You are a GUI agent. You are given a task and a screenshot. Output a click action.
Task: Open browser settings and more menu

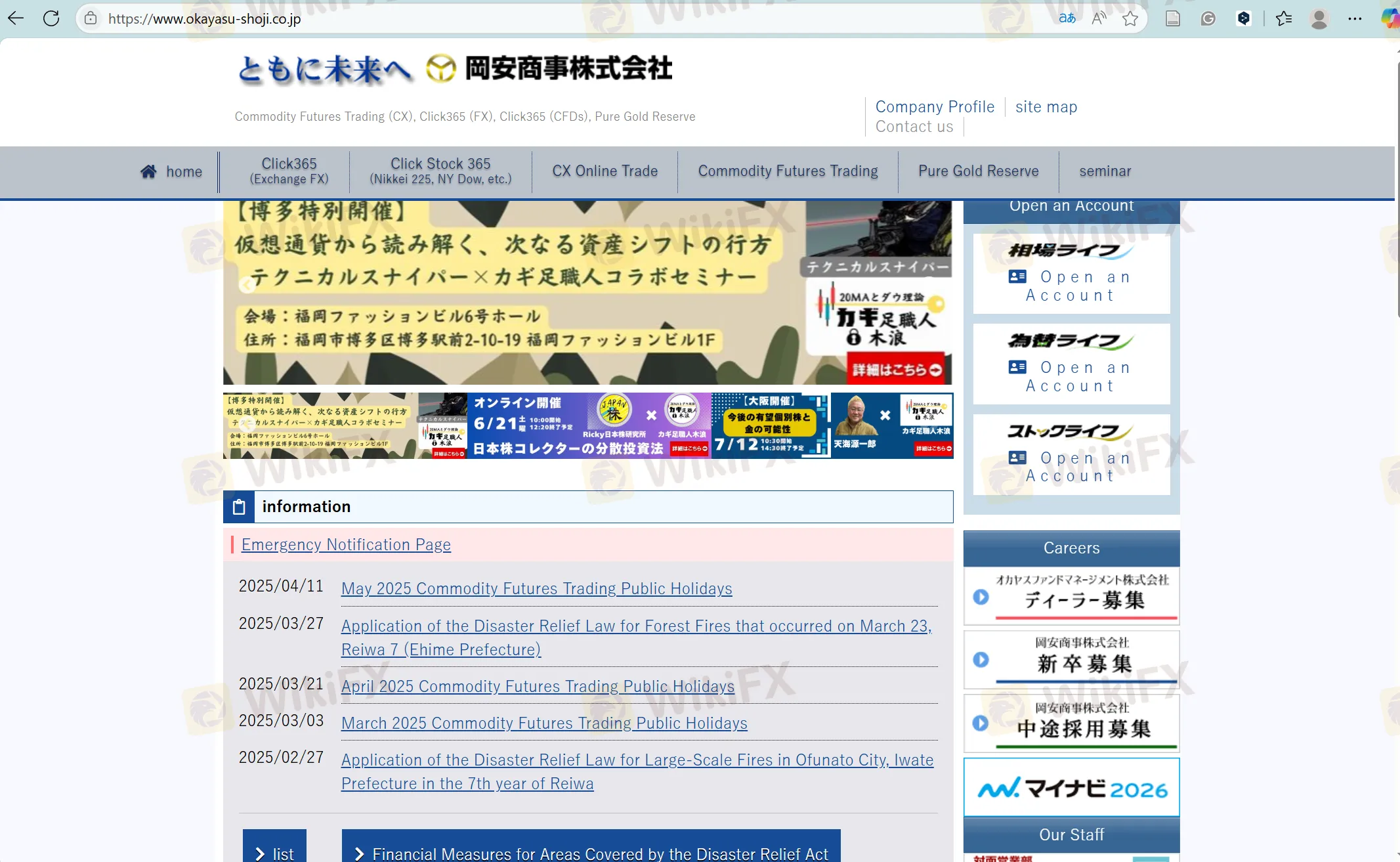1355,18
